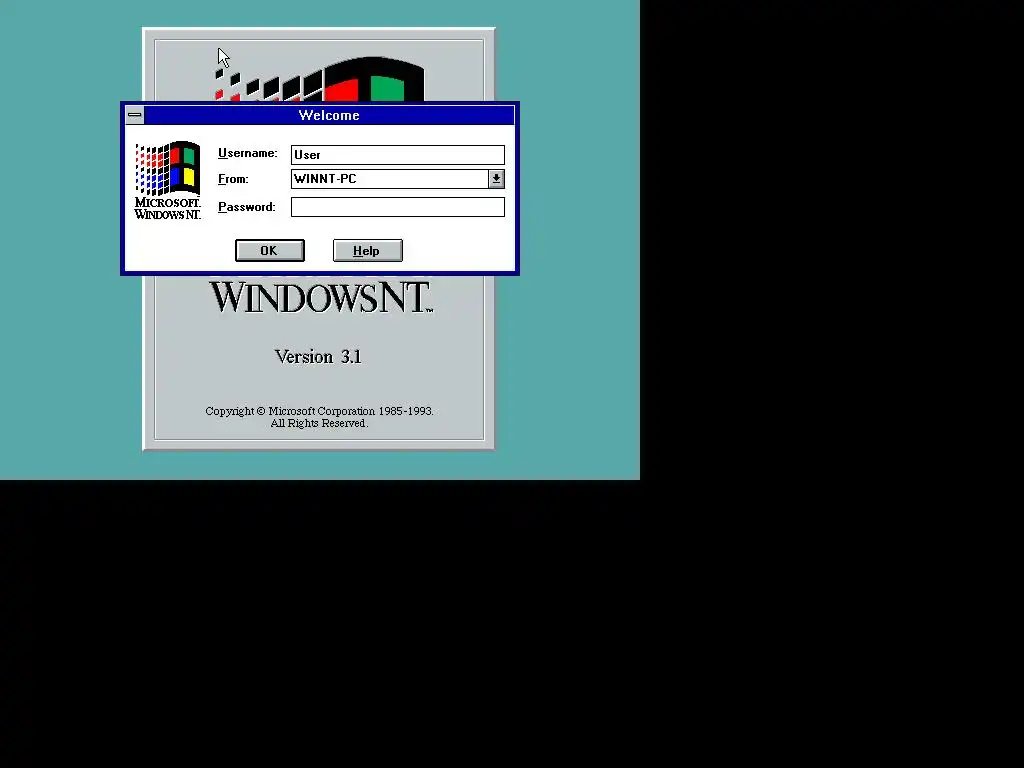Click into the Password field
Image resolution: width=1024 pixels, height=768 pixels.
[398, 207]
